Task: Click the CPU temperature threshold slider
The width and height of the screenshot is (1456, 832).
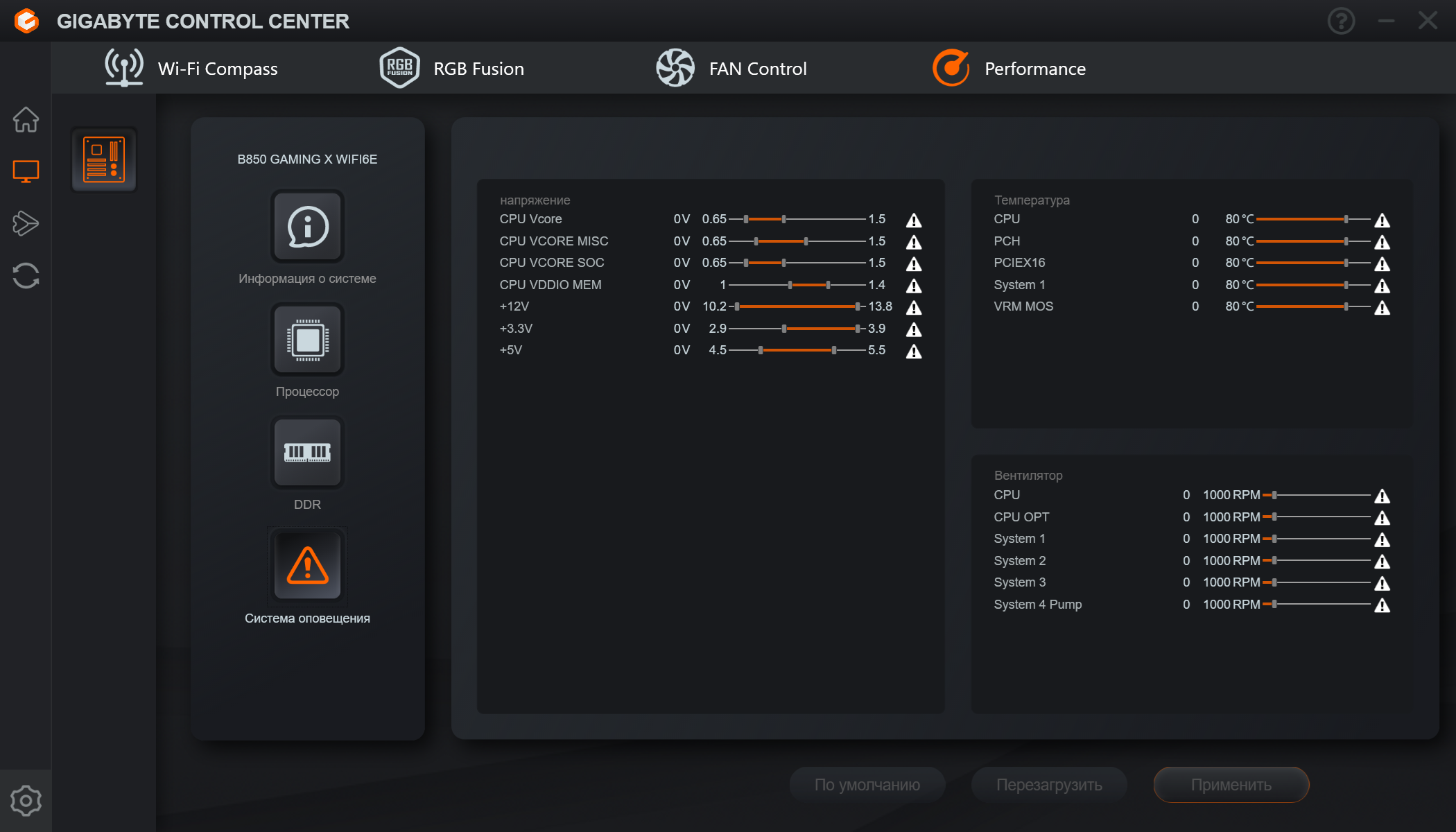Action: pyautogui.click(x=1345, y=219)
